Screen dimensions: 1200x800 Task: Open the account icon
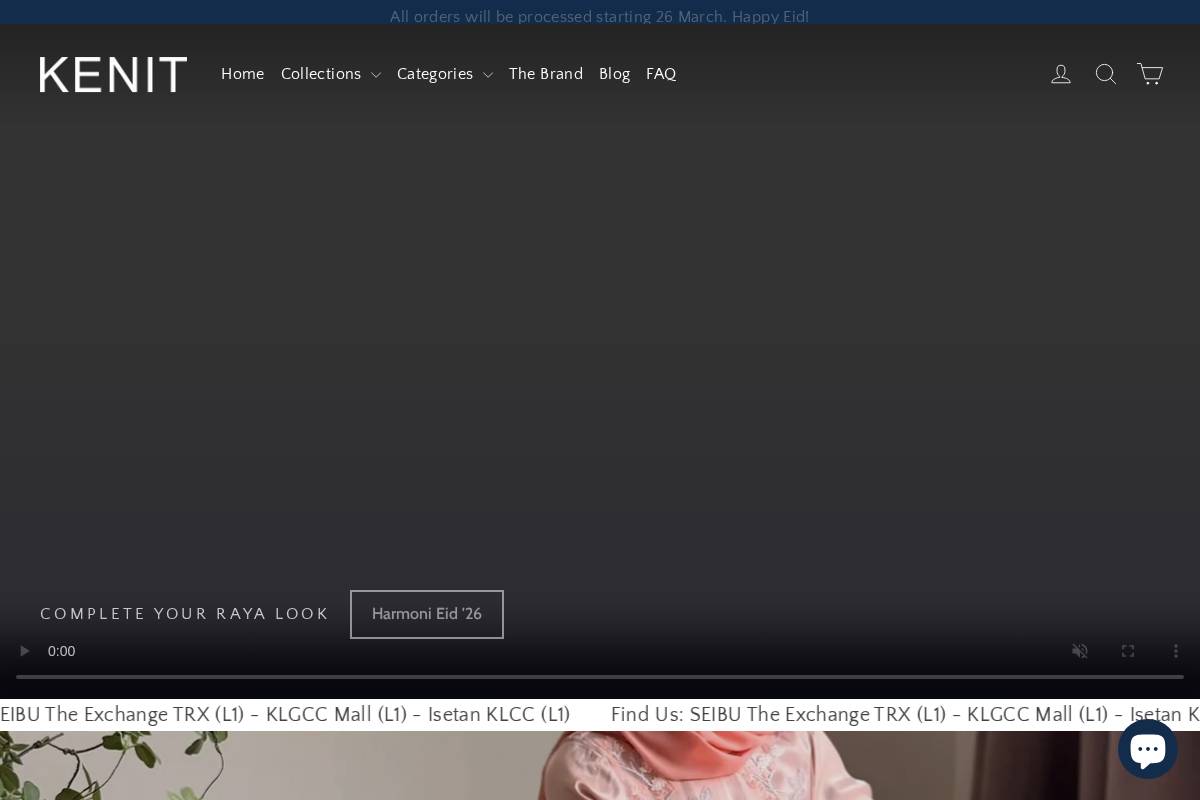pyautogui.click(x=1061, y=74)
